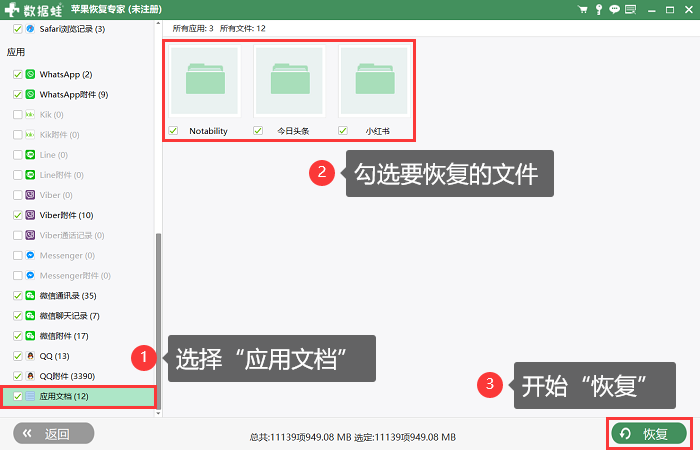Select the Messenger附件 (0) row
This screenshot has height=450, width=700.
pos(77,275)
